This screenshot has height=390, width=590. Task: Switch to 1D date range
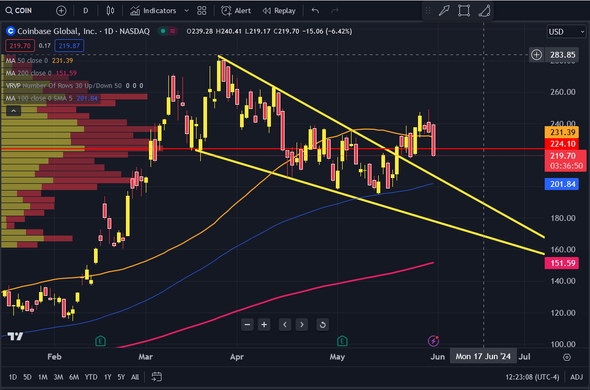pyautogui.click(x=13, y=377)
